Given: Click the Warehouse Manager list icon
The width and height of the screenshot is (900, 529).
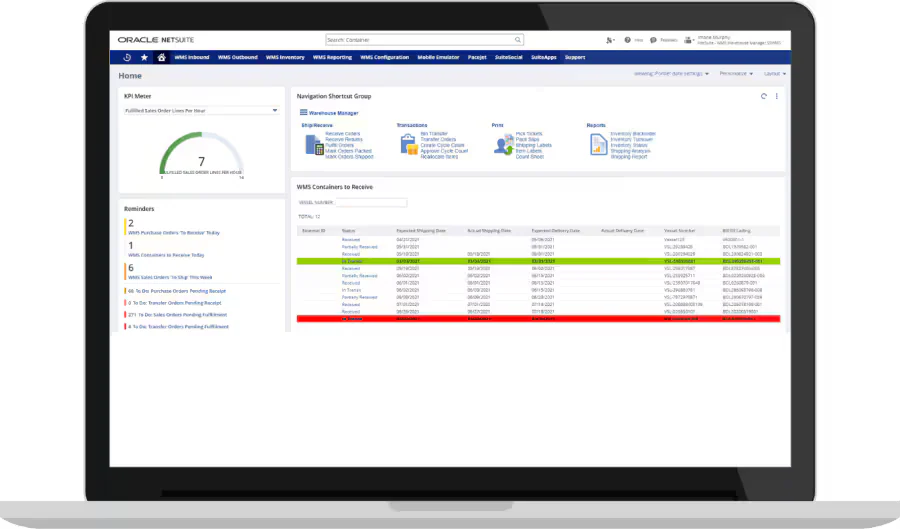Looking at the screenshot, I should click(x=304, y=112).
